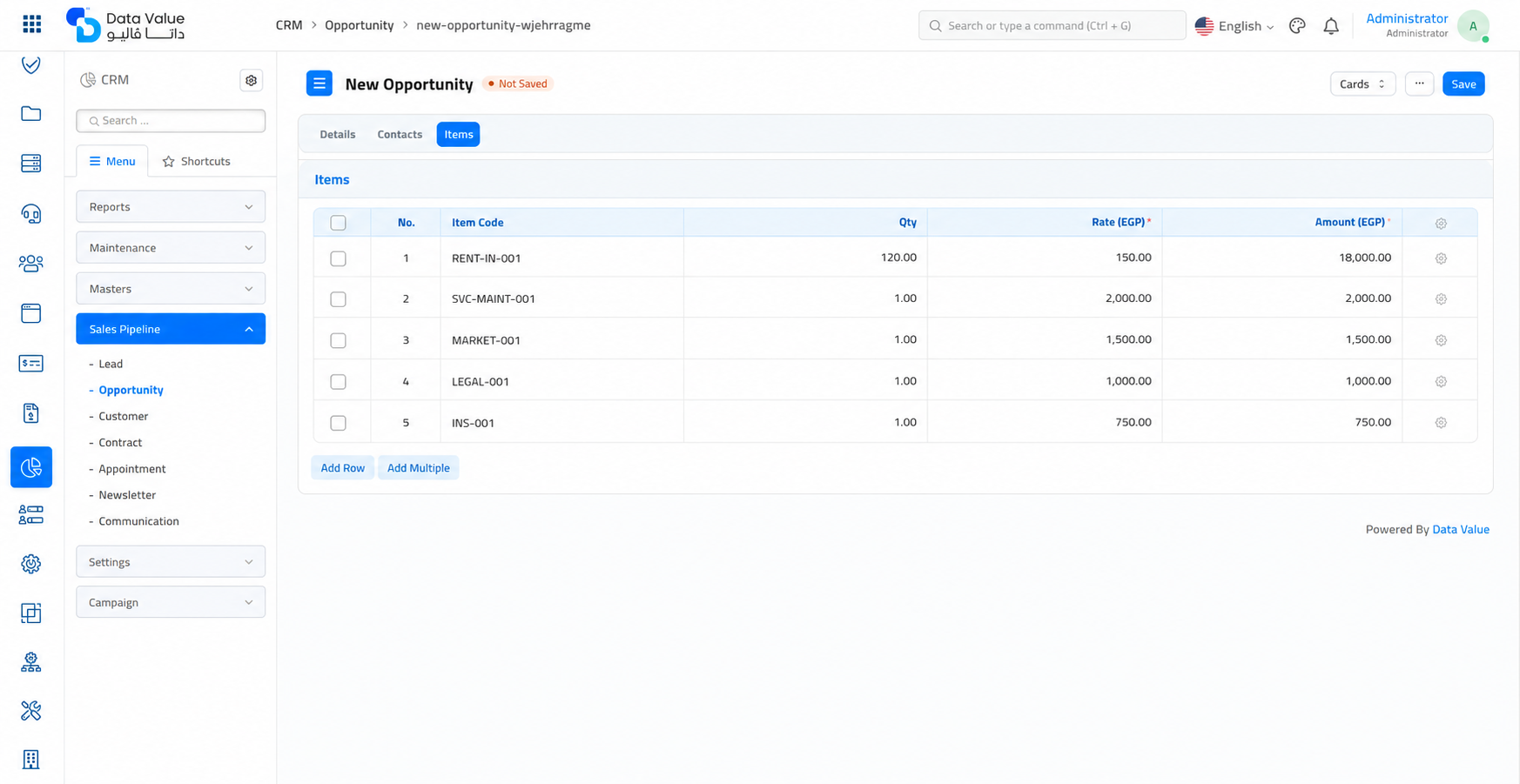The image size is (1520, 784).
Task: Open the building module in sidebar
Action: (x=31, y=760)
